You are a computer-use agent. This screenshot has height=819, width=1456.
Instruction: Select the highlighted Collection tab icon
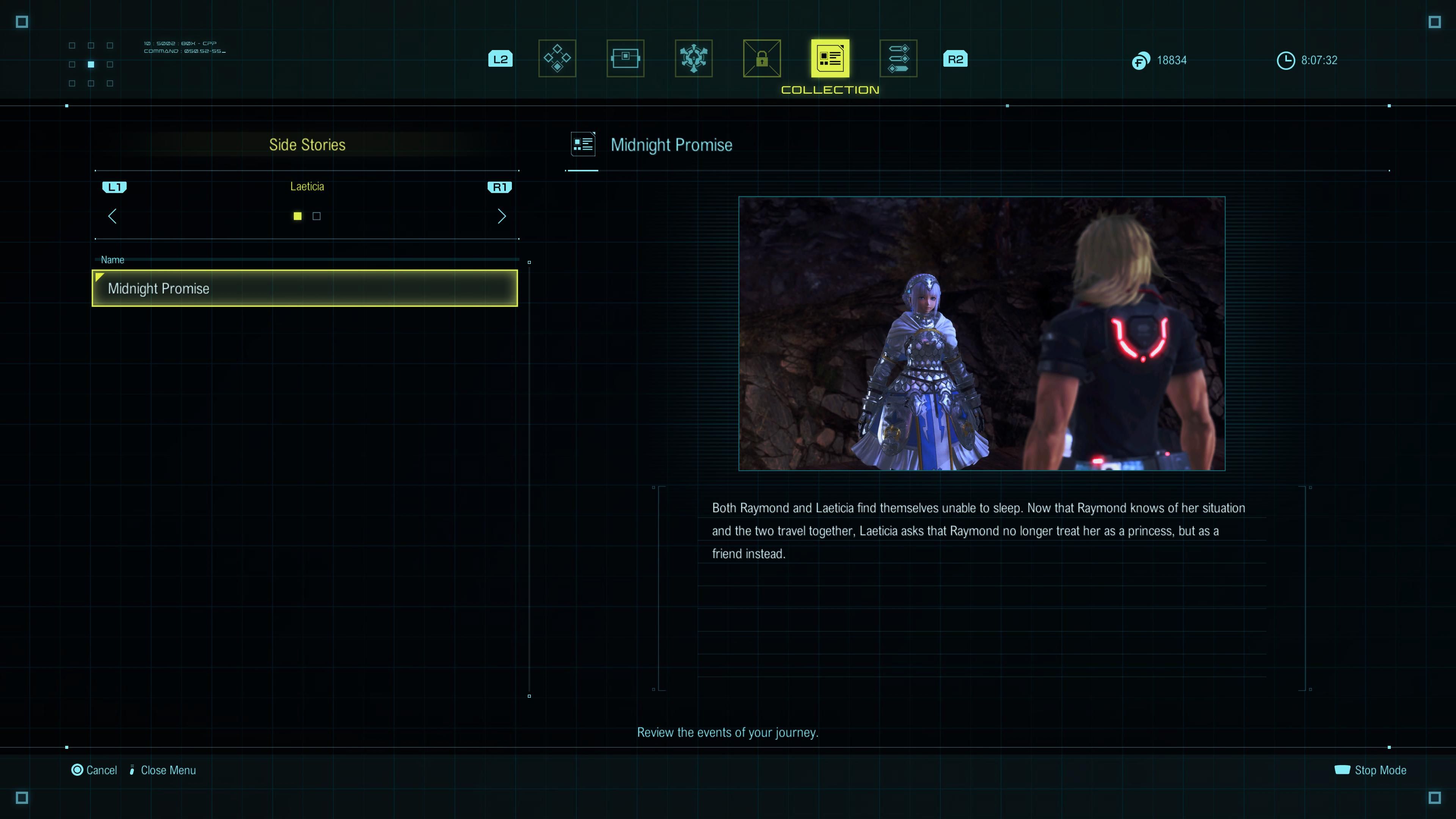[830, 58]
